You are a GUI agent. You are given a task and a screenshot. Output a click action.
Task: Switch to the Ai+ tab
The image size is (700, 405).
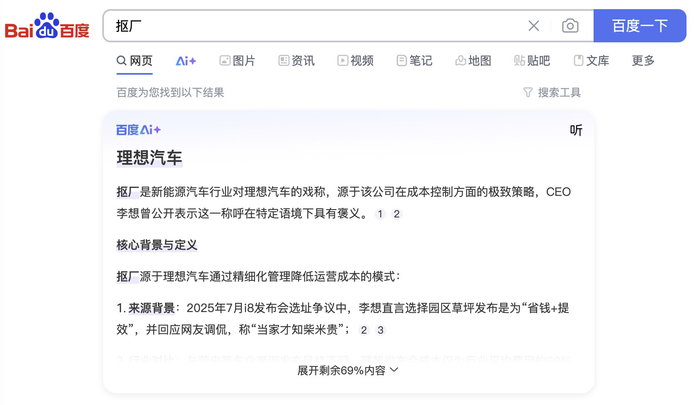[x=186, y=61]
